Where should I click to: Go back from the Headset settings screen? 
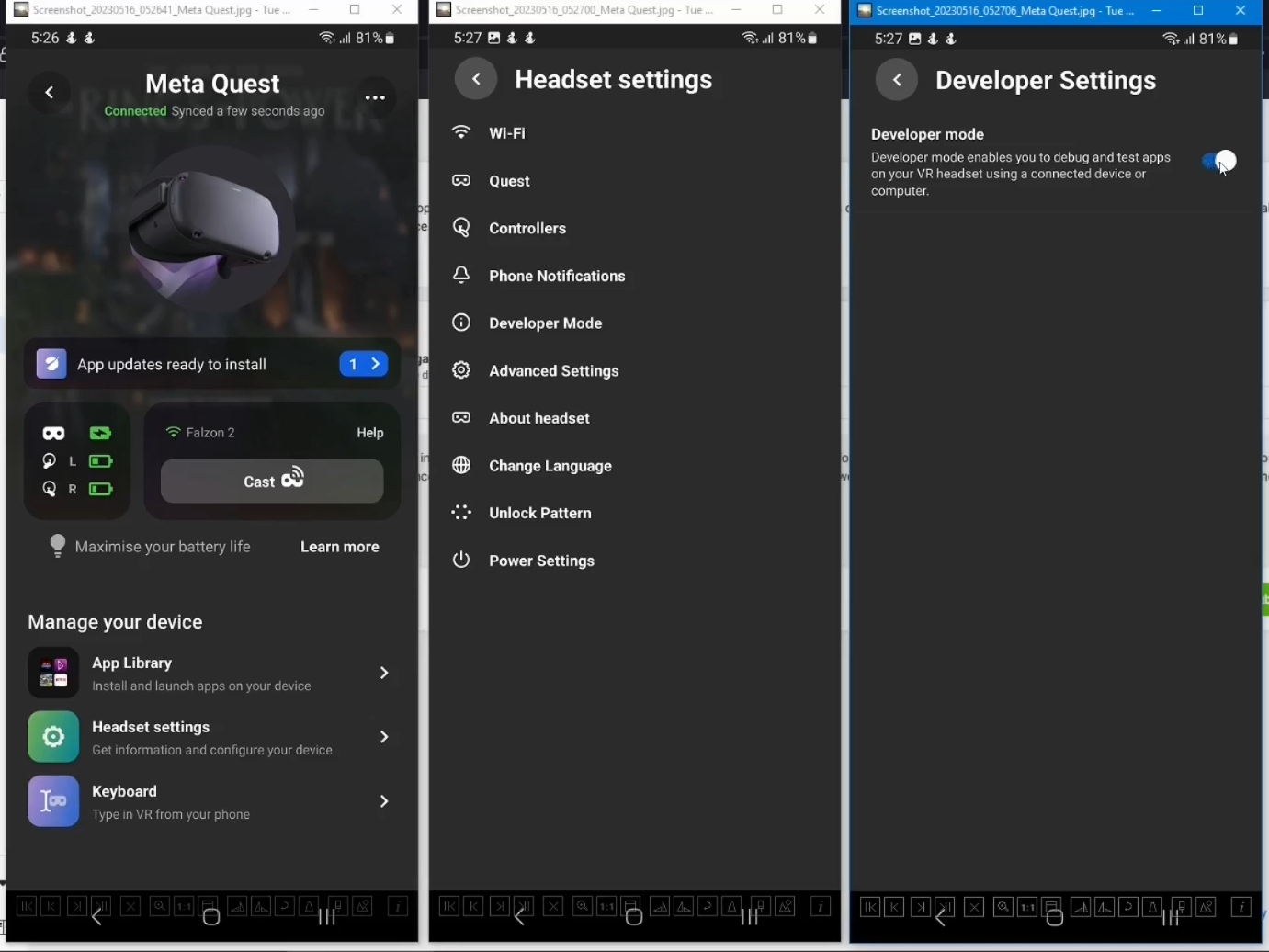tap(476, 79)
